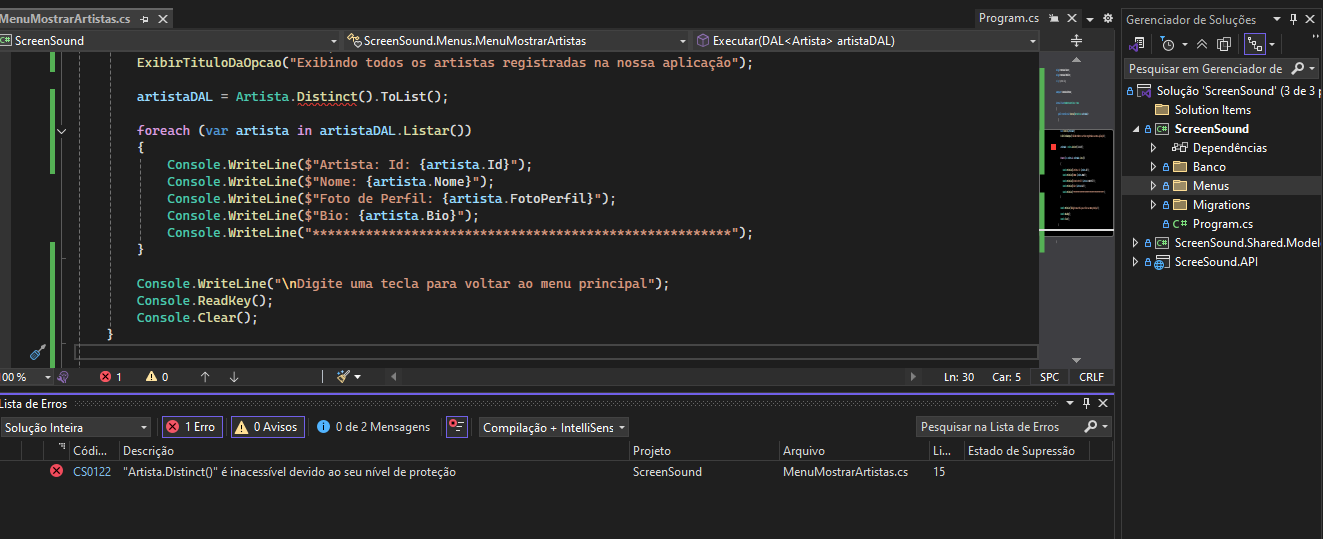Close the MenuMostrarArtistas.cs tab

[162, 19]
